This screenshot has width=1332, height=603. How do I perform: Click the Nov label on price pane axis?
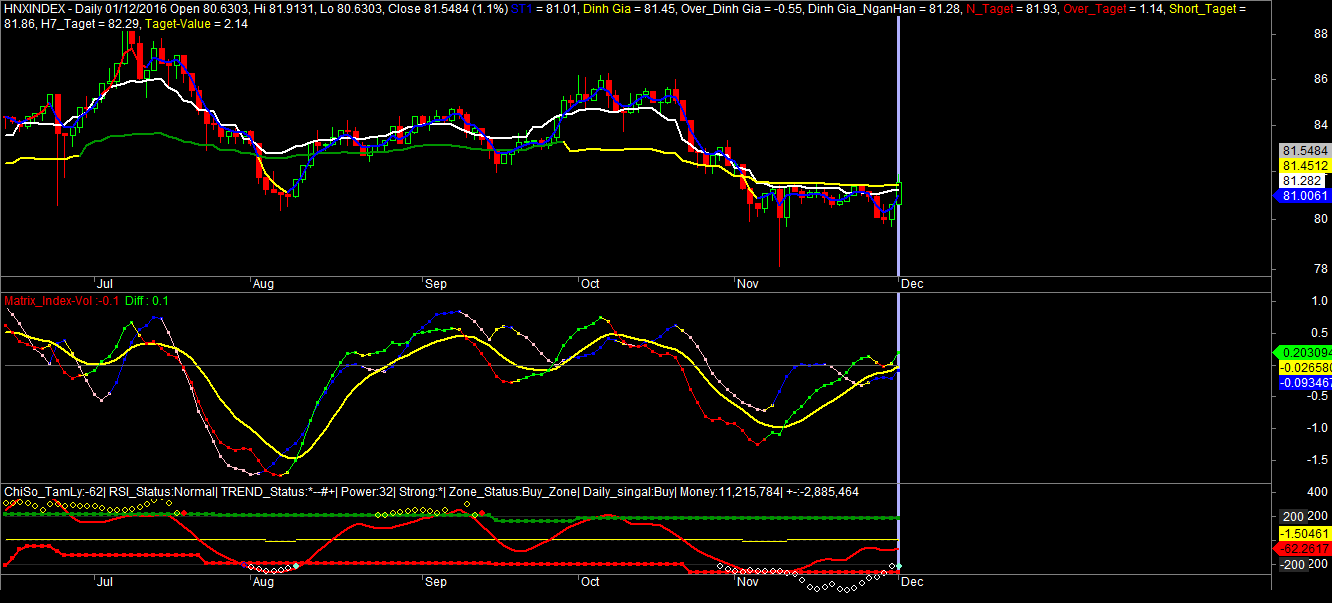pyautogui.click(x=748, y=284)
